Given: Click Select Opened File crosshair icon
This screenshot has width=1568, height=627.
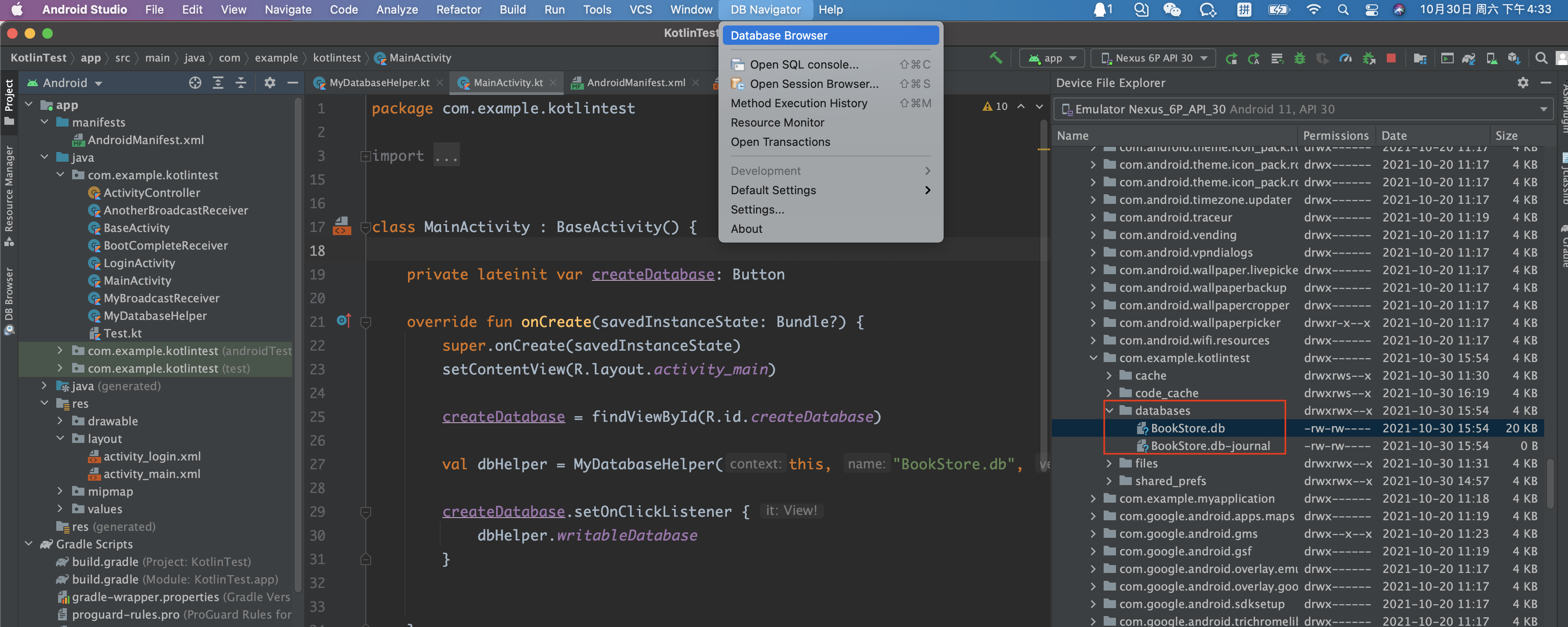Looking at the screenshot, I should tap(195, 83).
